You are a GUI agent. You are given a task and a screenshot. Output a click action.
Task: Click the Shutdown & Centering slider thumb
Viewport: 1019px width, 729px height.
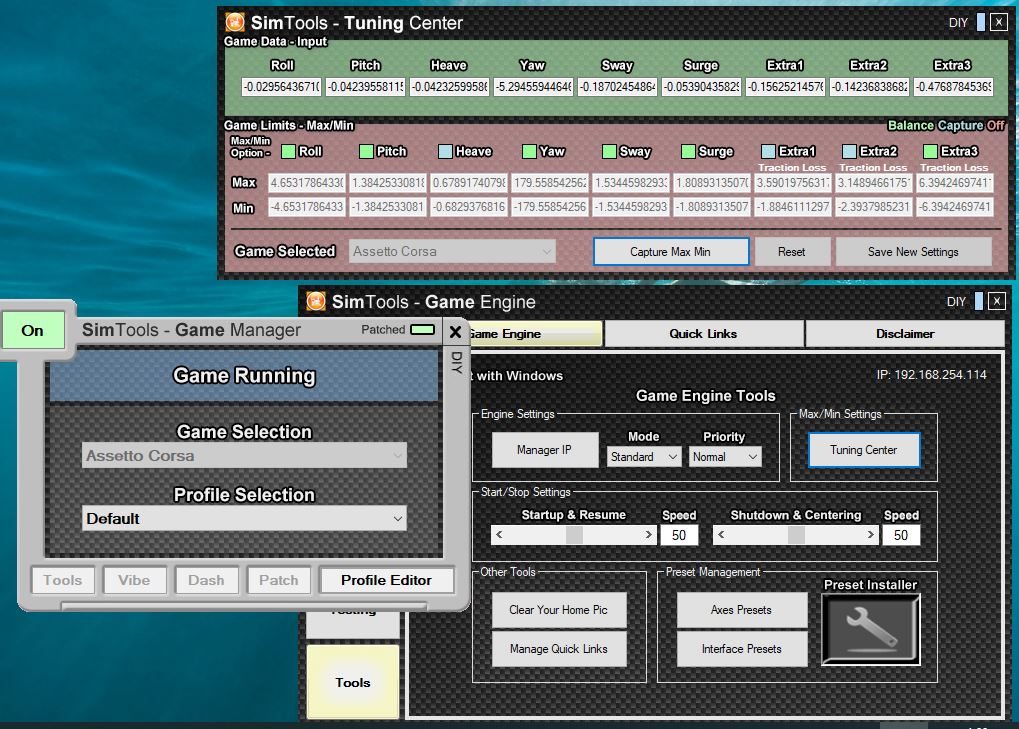(796, 535)
